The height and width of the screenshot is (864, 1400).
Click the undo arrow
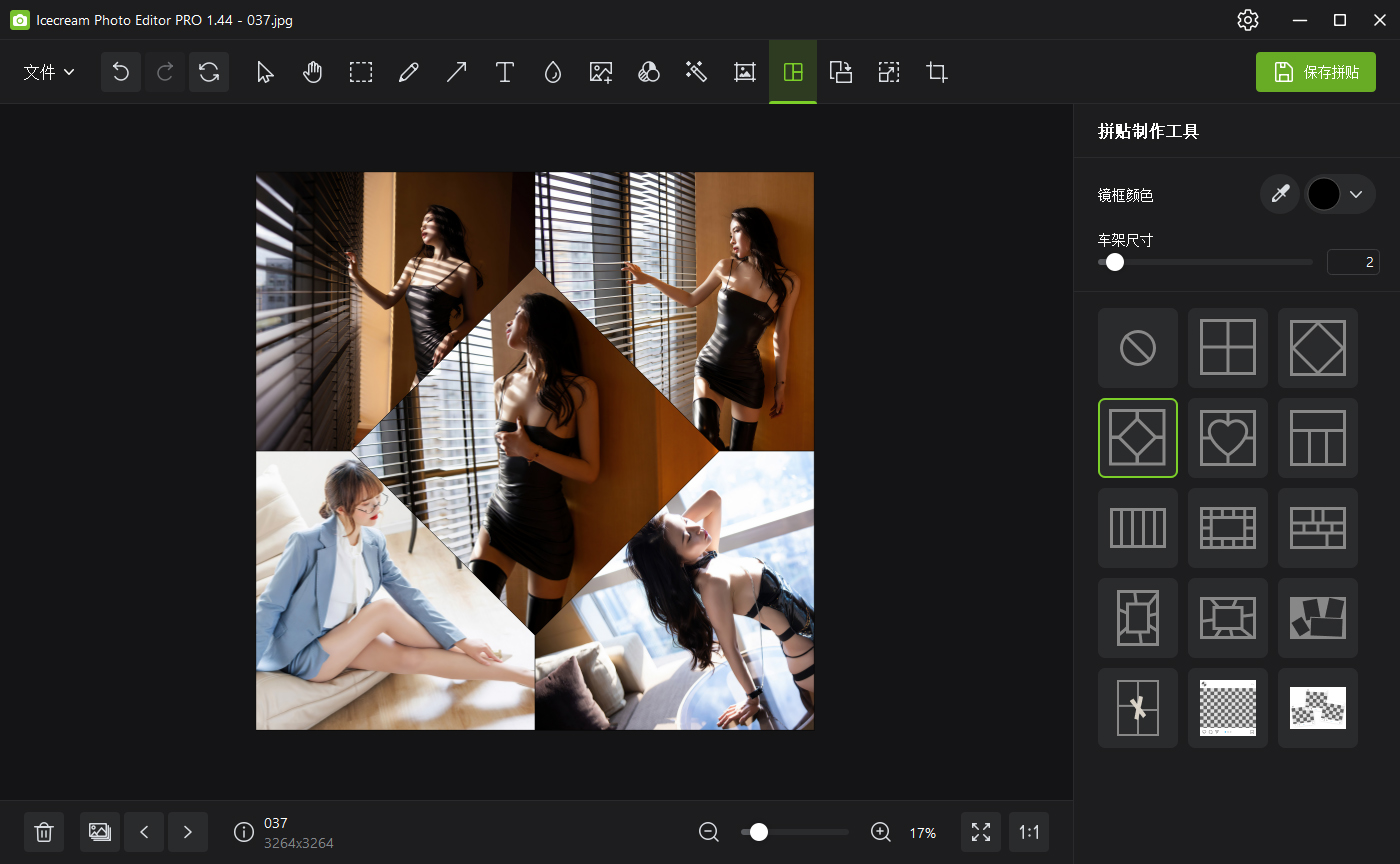[x=120, y=71]
